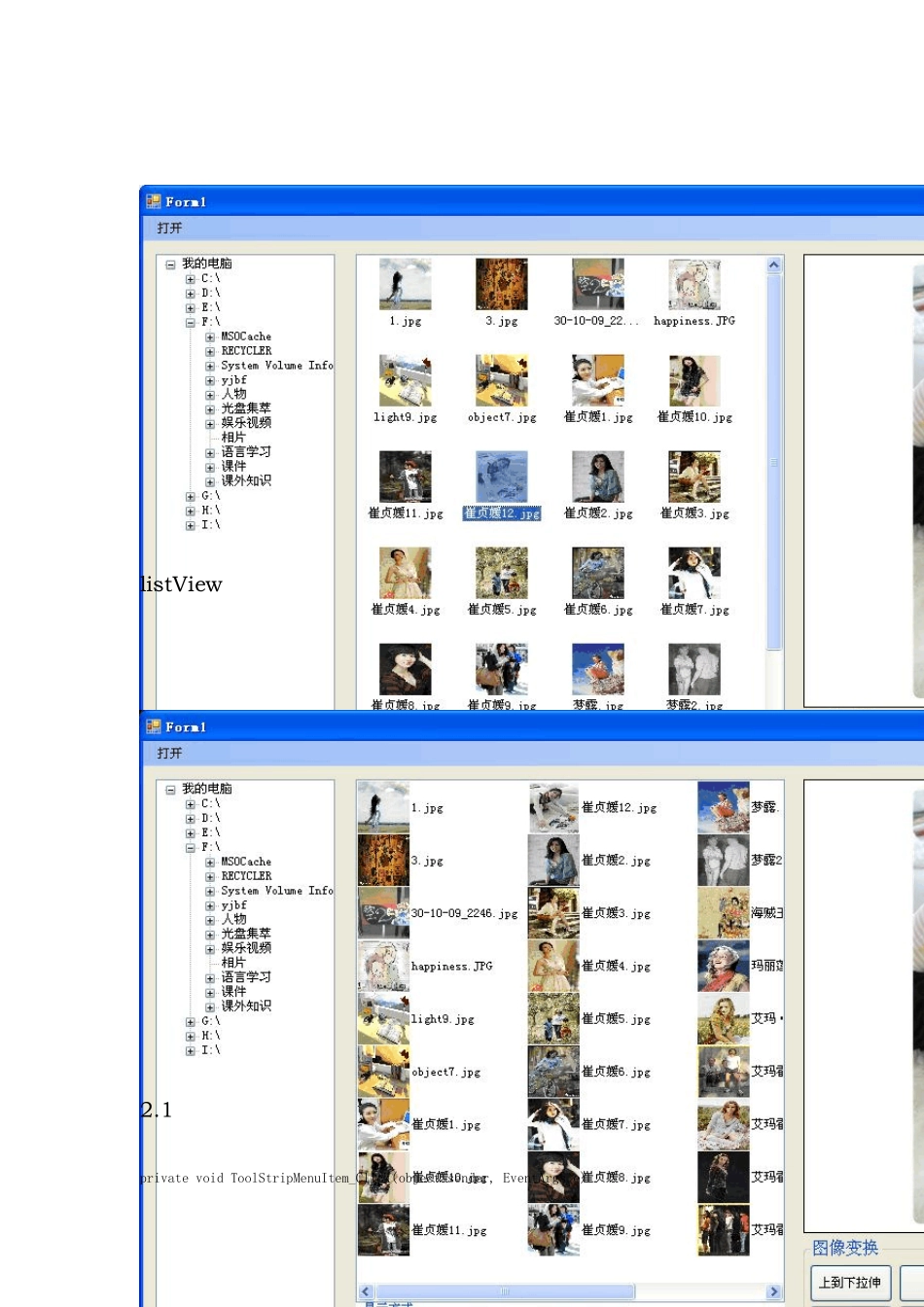Expand the 语言学习 folder in lower window tree
Viewport: 924px width, 1307px height.
click(x=210, y=977)
